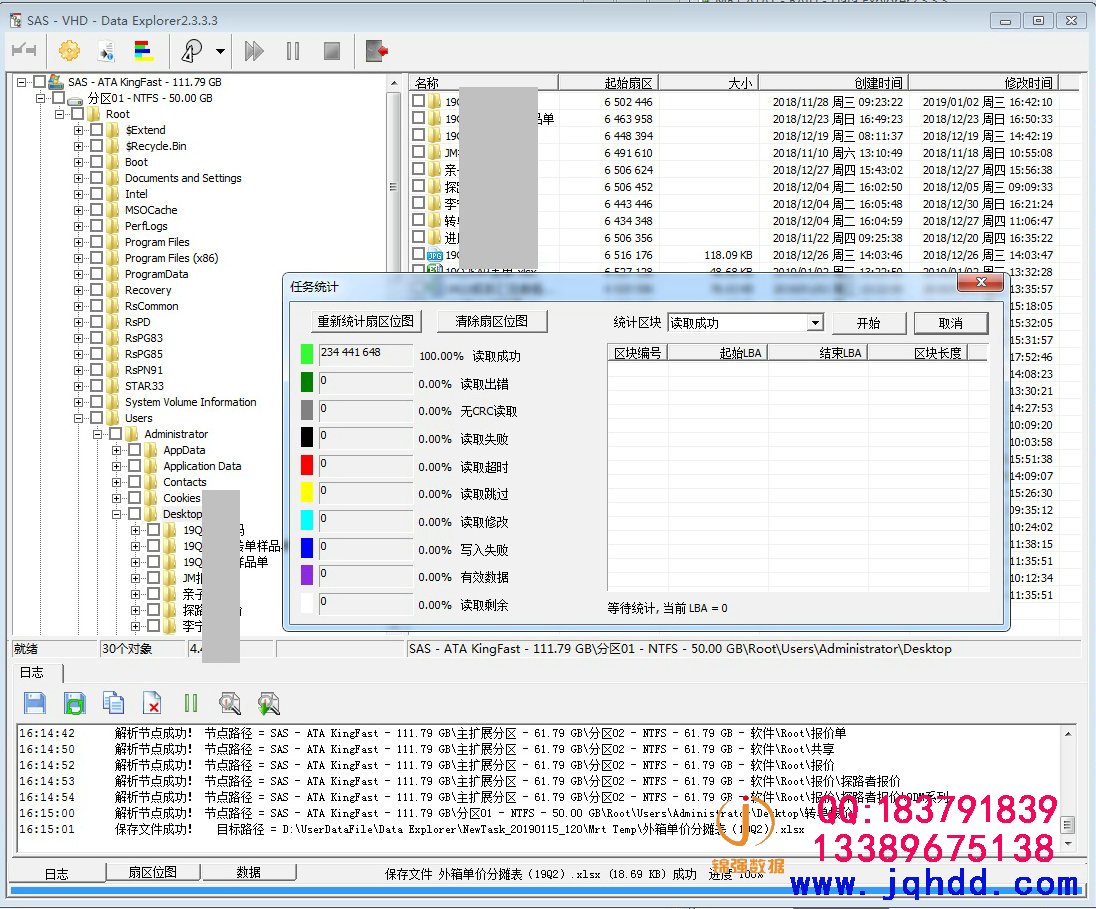Image resolution: width=1096 pixels, height=909 pixels.
Task: Click the folder tree scroll-up arrow
Action: [x=394, y=83]
